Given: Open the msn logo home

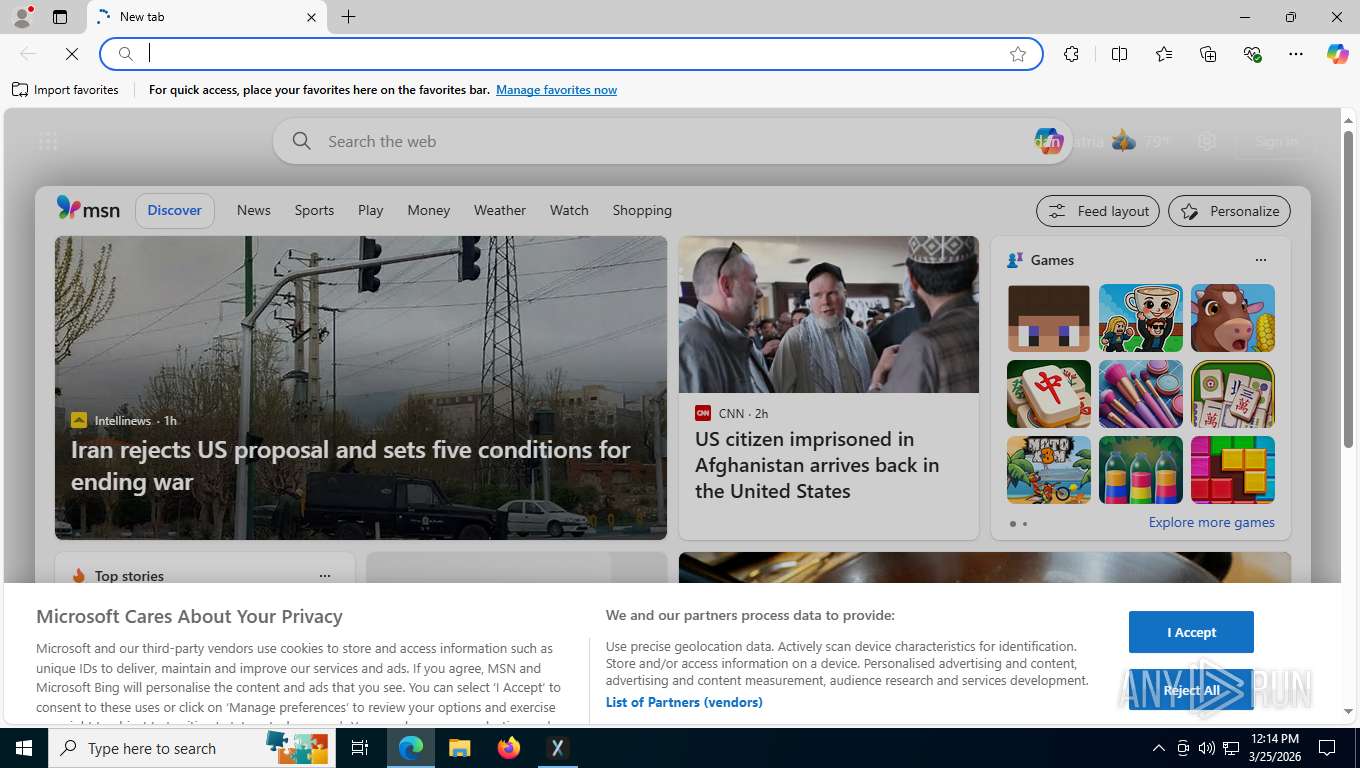Looking at the screenshot, I should click(x=88, y=209).
